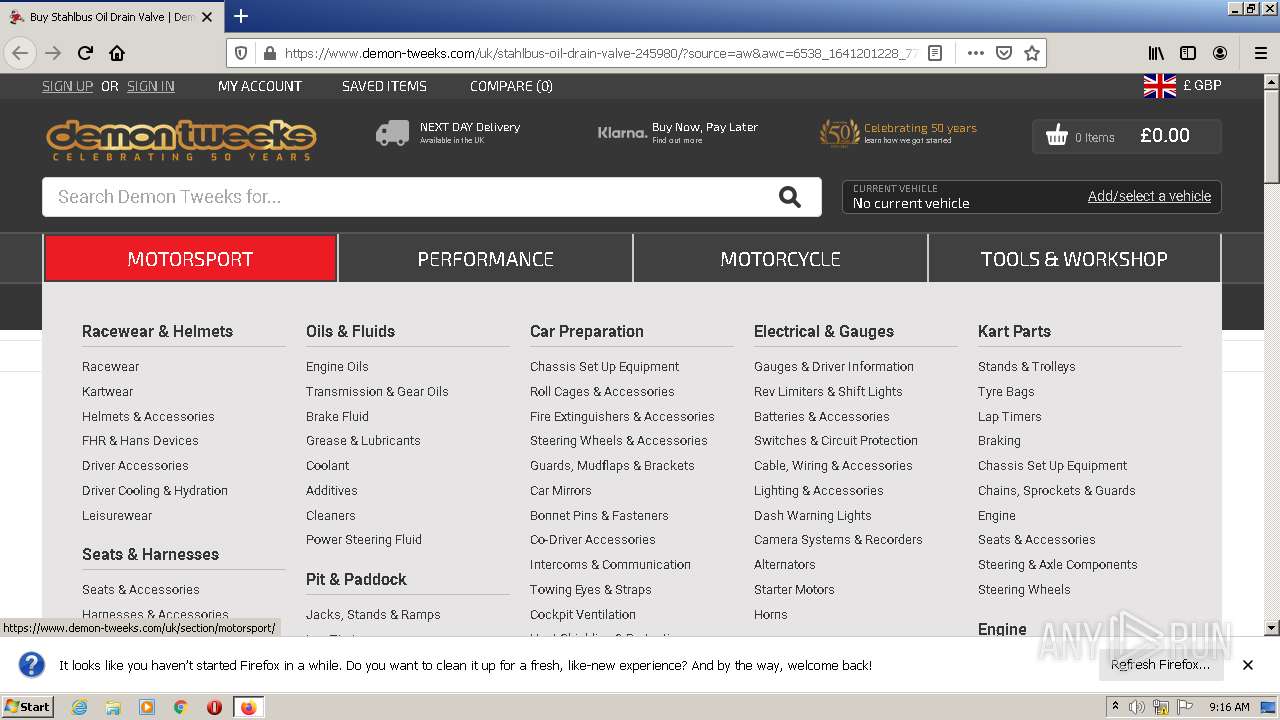Open Internet Explorer from the taskbar
This screenshot has width=1280, height=720.
(x=79, y=707)
